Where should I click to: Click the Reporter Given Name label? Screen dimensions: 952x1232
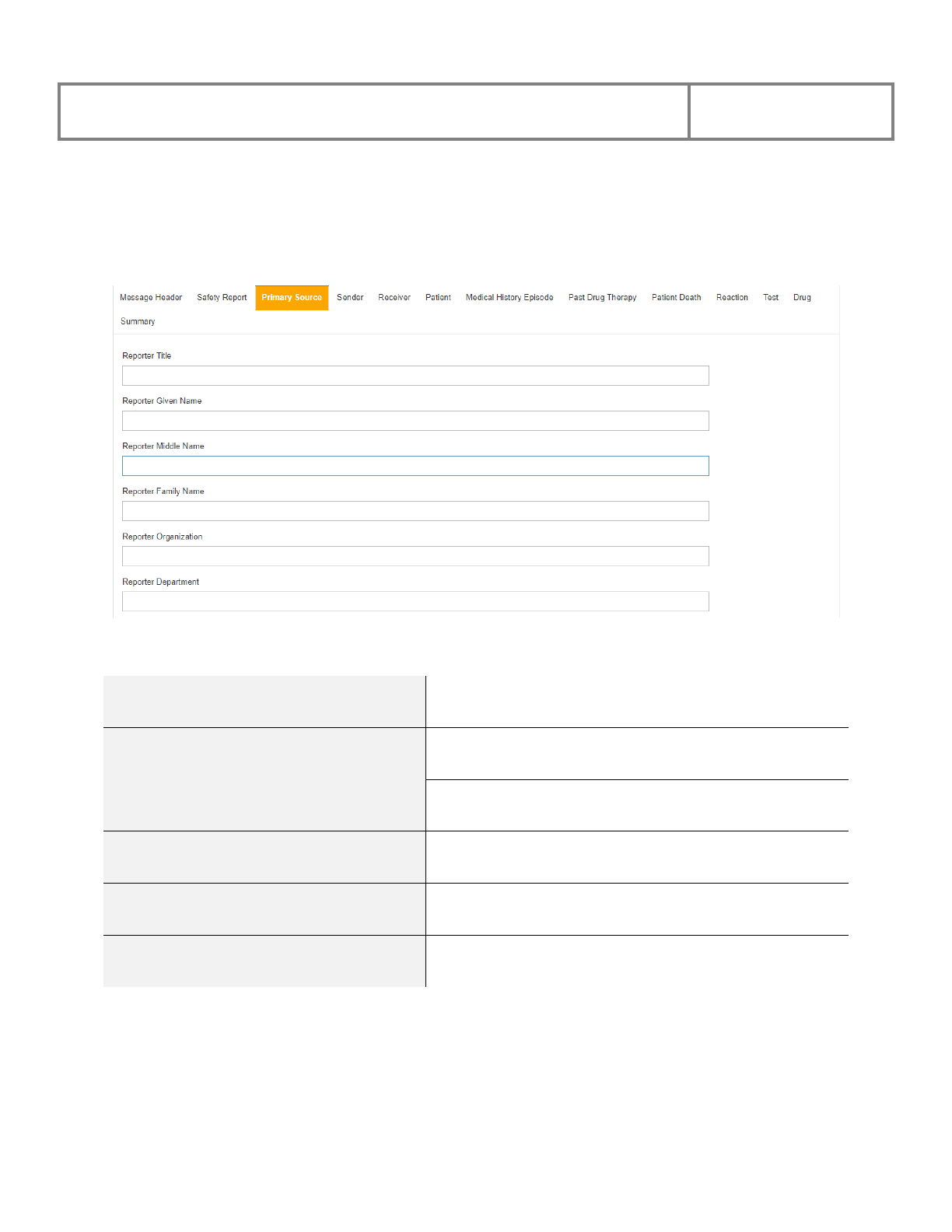click(162, 401)
